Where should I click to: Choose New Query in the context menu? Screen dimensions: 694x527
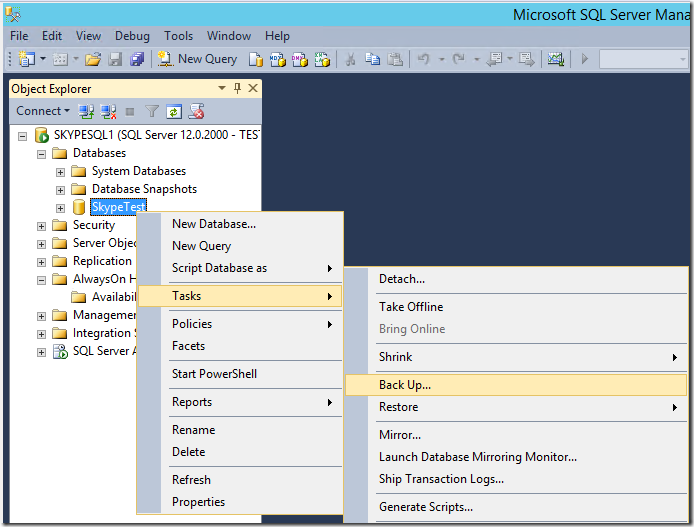click(241, 246)
